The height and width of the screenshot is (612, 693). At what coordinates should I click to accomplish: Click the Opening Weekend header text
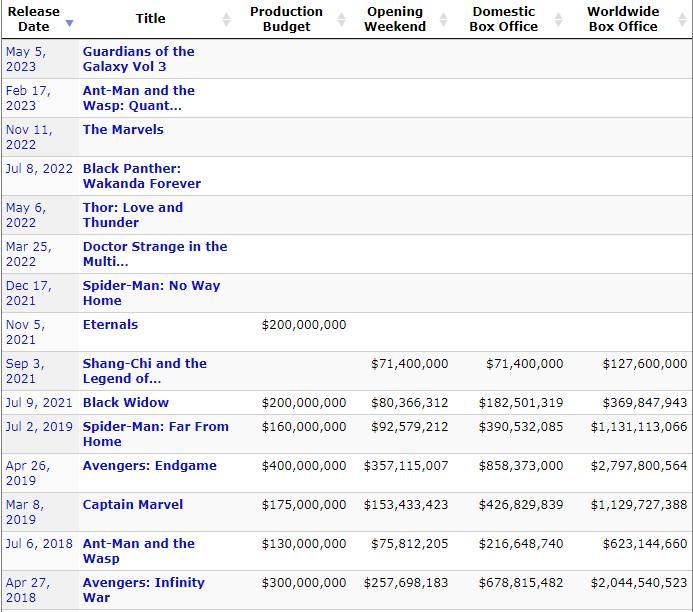(x=395, y=19)
